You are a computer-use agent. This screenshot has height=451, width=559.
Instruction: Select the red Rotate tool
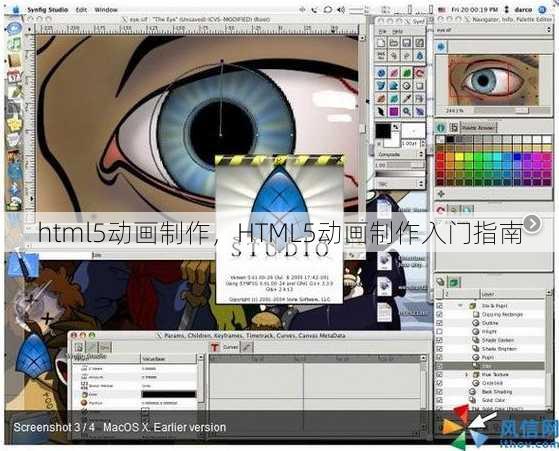tap(419, 73)
